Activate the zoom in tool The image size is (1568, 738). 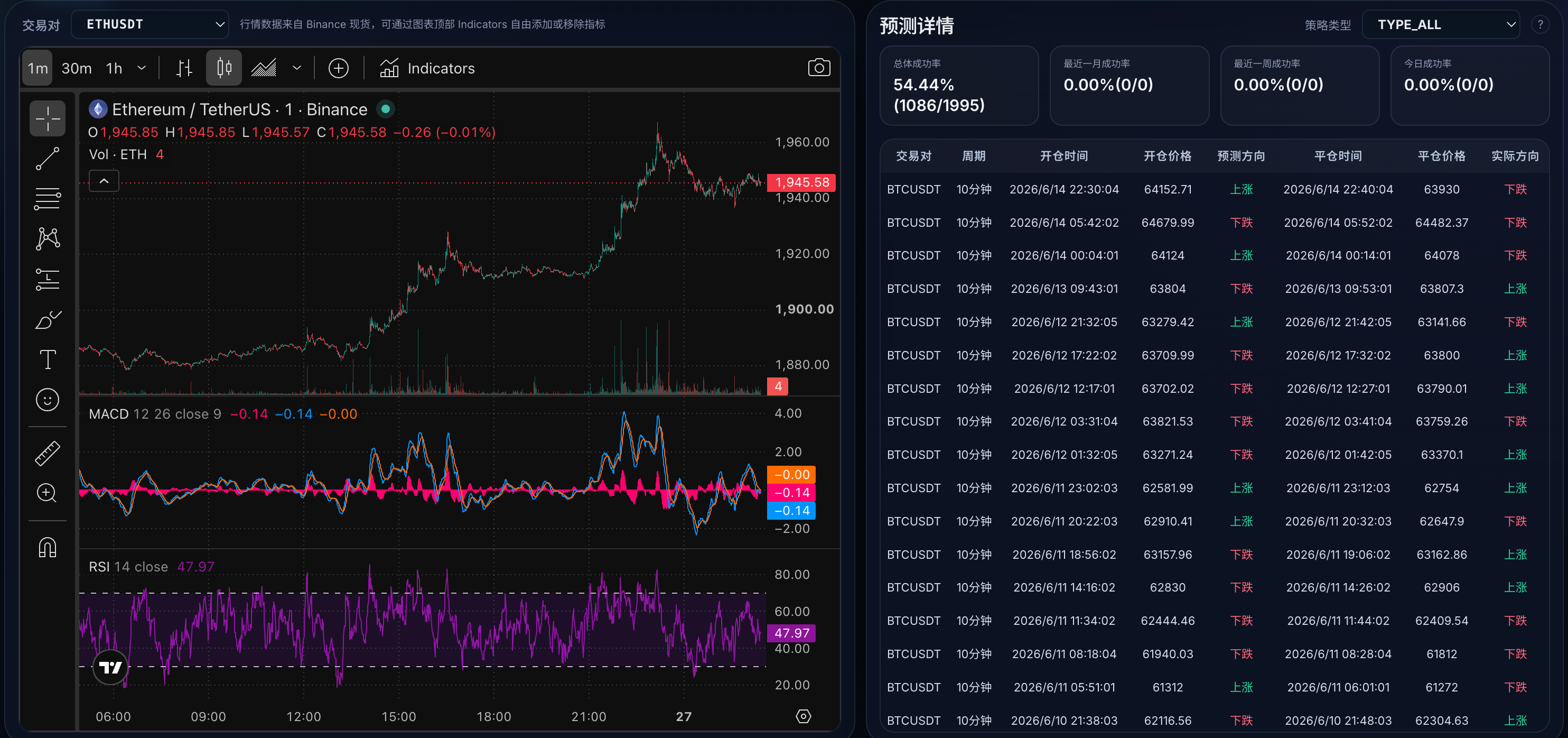48,493
